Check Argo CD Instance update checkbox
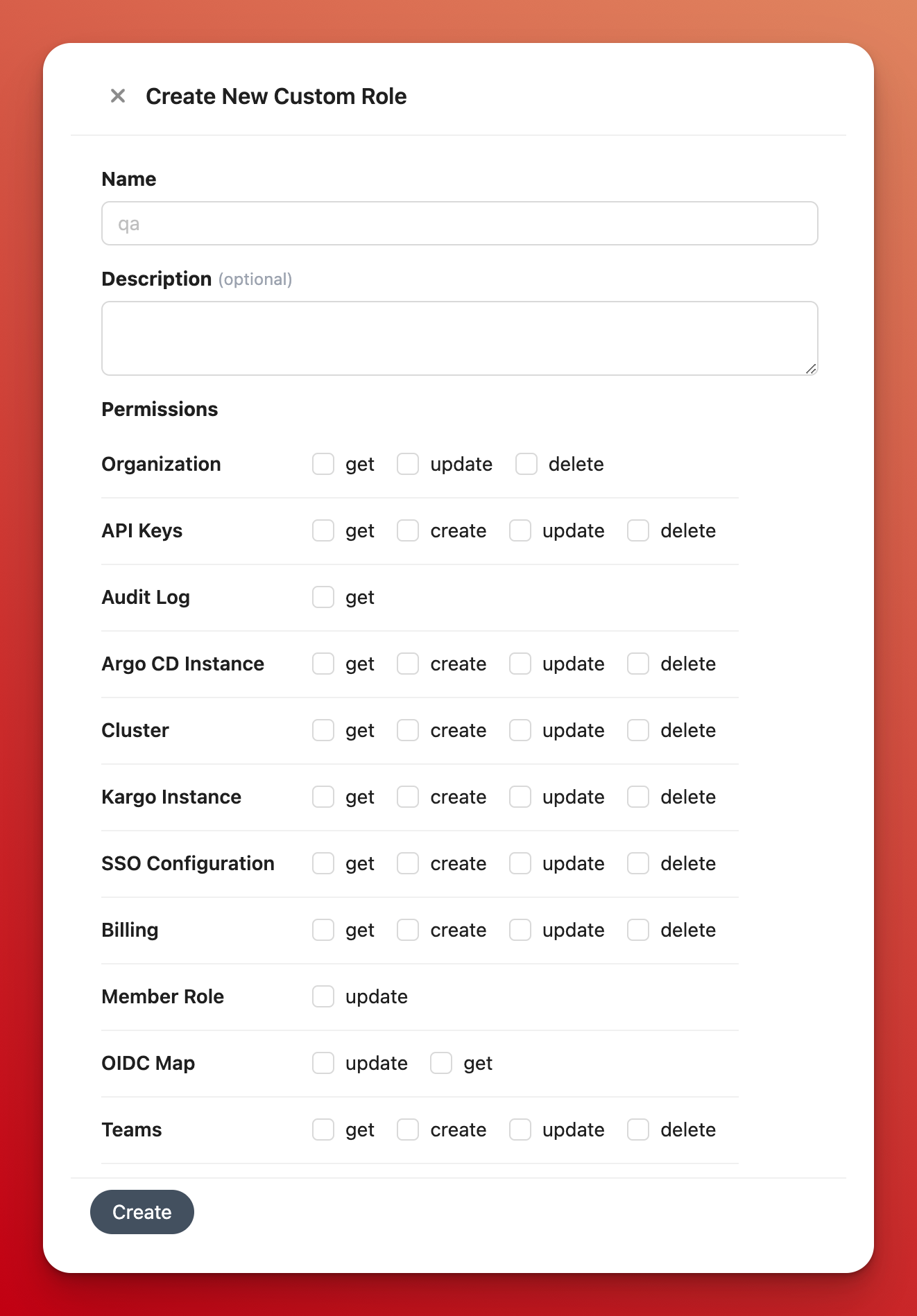Viewport: 917px width, 1316px height. pos(520,664)
